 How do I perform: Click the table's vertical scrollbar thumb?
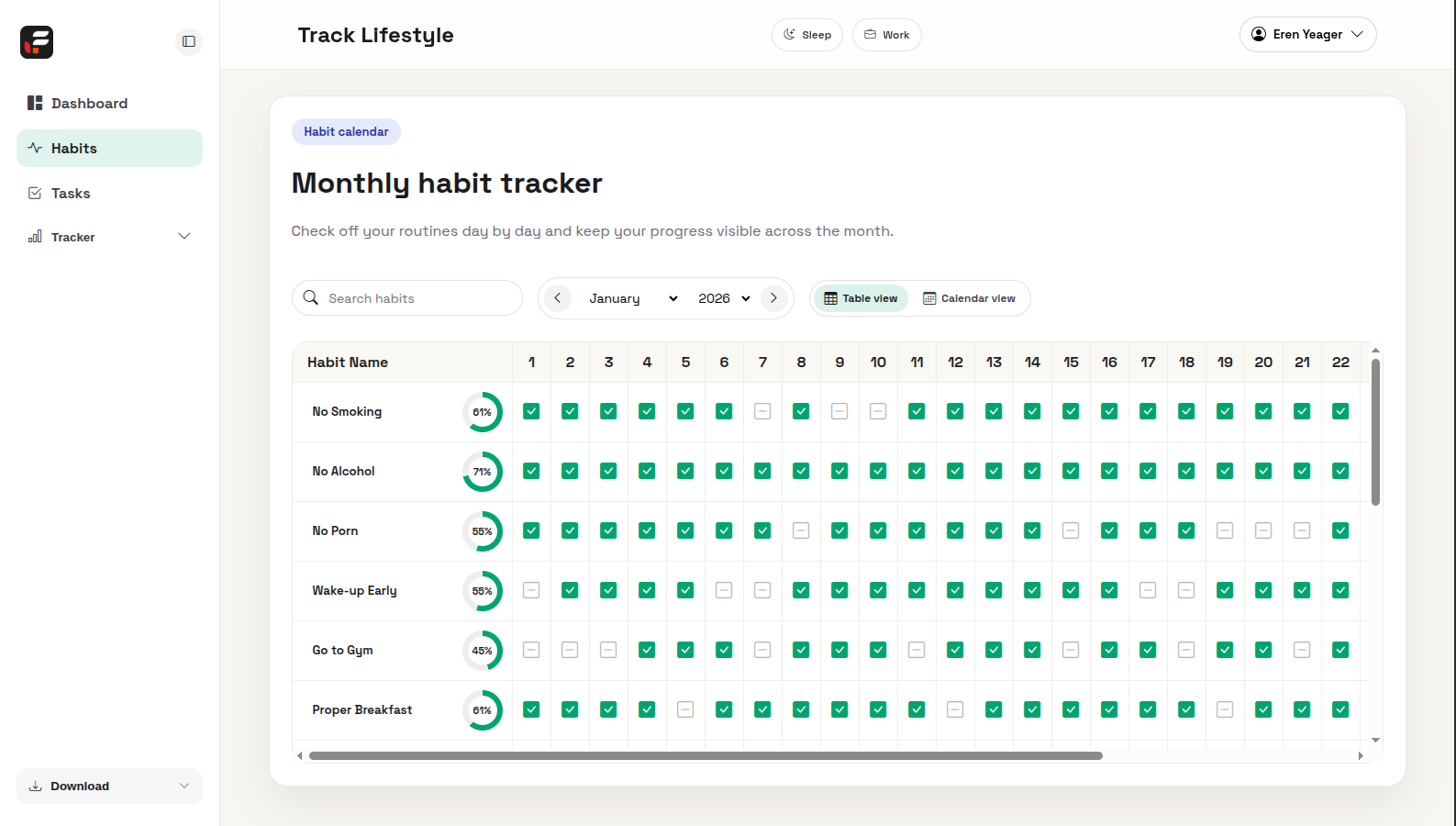pos(1375,432)
